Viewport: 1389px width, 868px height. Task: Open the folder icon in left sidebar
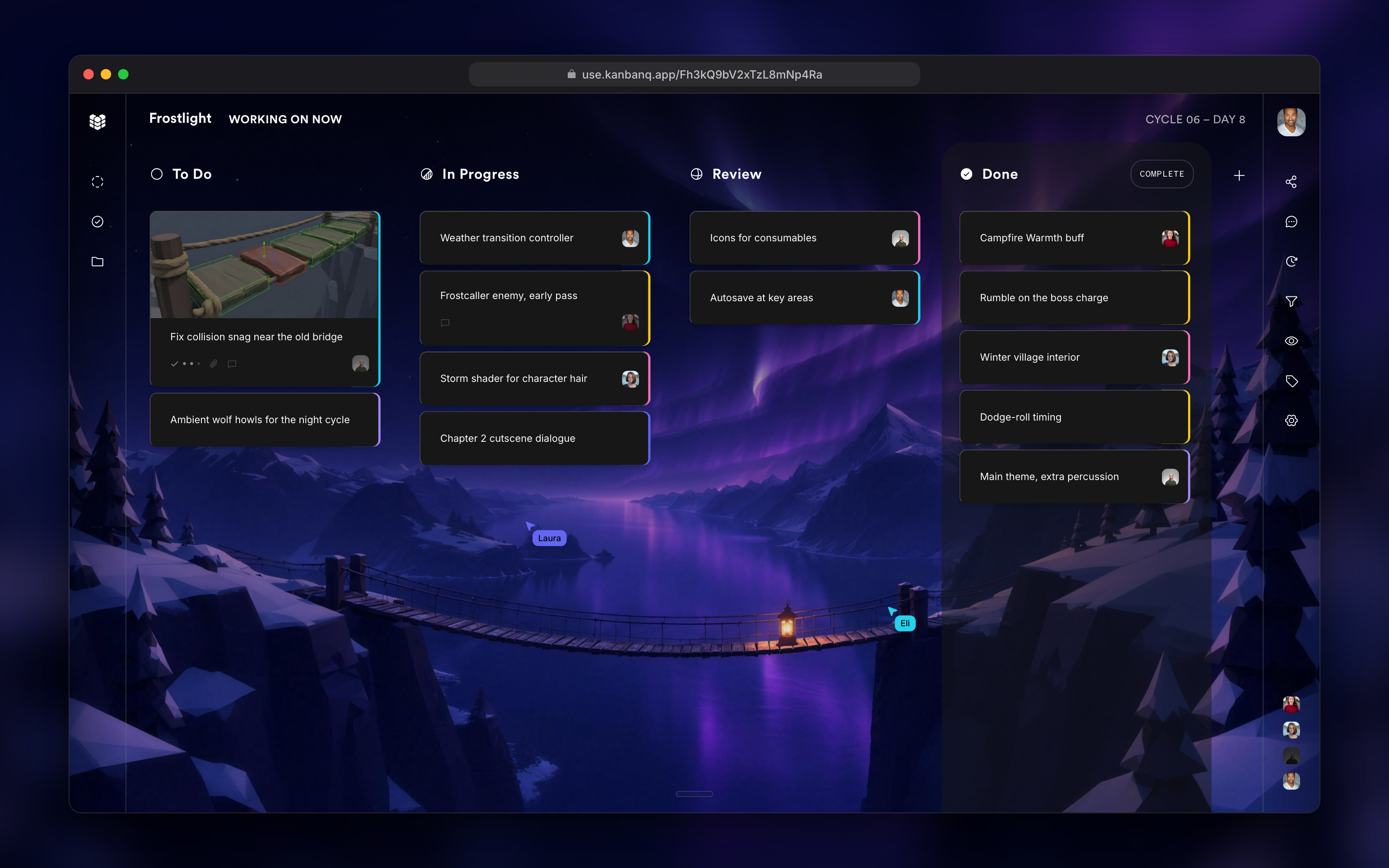[x=98, y=262]
